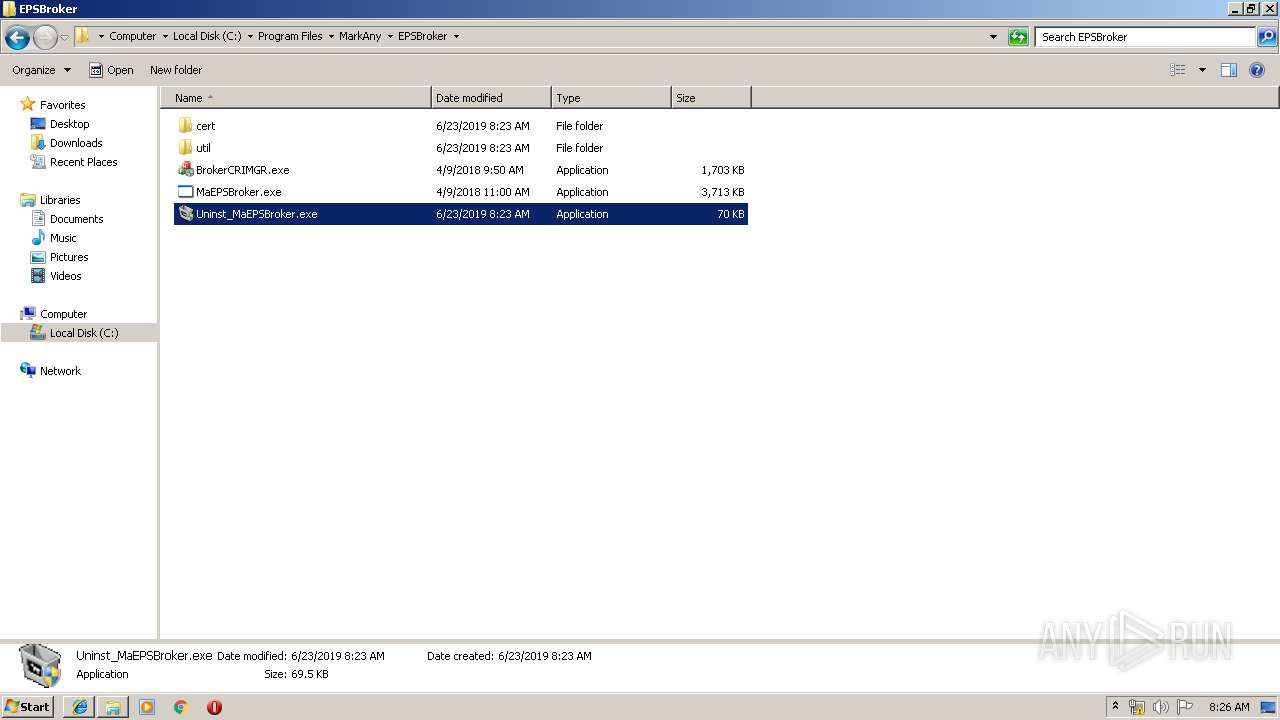
Task: Open Action Center flag icon
Action: click(x=1185, y=707)
